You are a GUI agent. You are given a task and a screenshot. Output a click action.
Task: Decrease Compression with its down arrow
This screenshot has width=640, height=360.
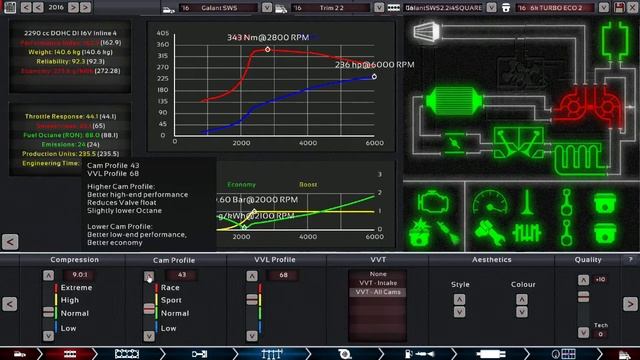(48, 336)
